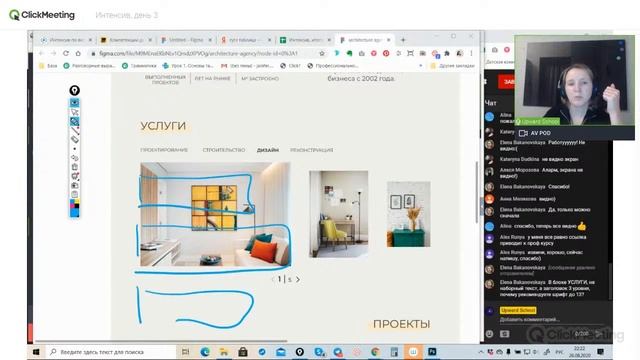Click the chat comment input field
This screenshot has height=360, width=640.
pos(551,320)
